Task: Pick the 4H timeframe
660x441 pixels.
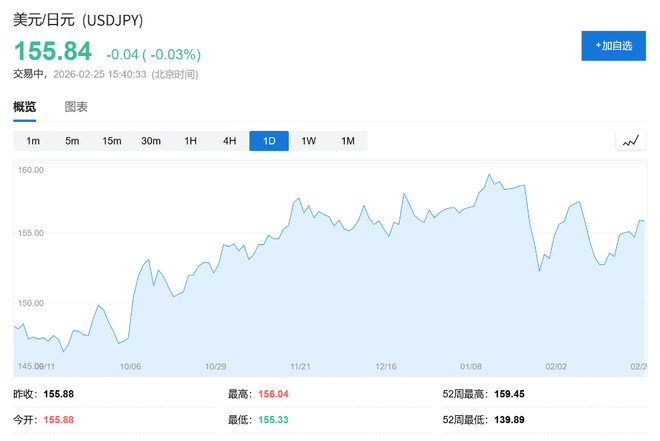Action: (x=229, y=141)
